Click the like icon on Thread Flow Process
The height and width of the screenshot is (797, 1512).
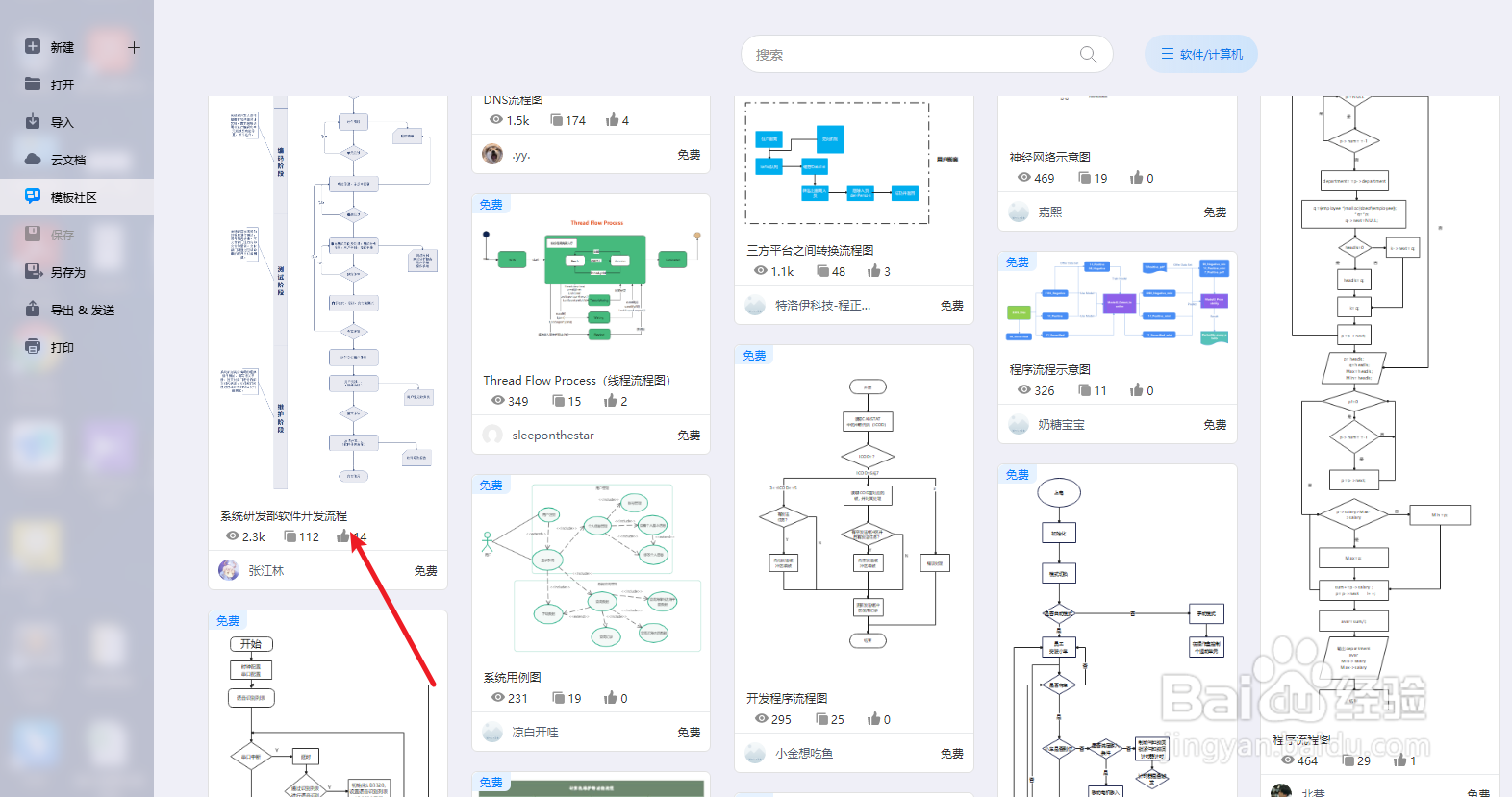click(x=610, y=401)
